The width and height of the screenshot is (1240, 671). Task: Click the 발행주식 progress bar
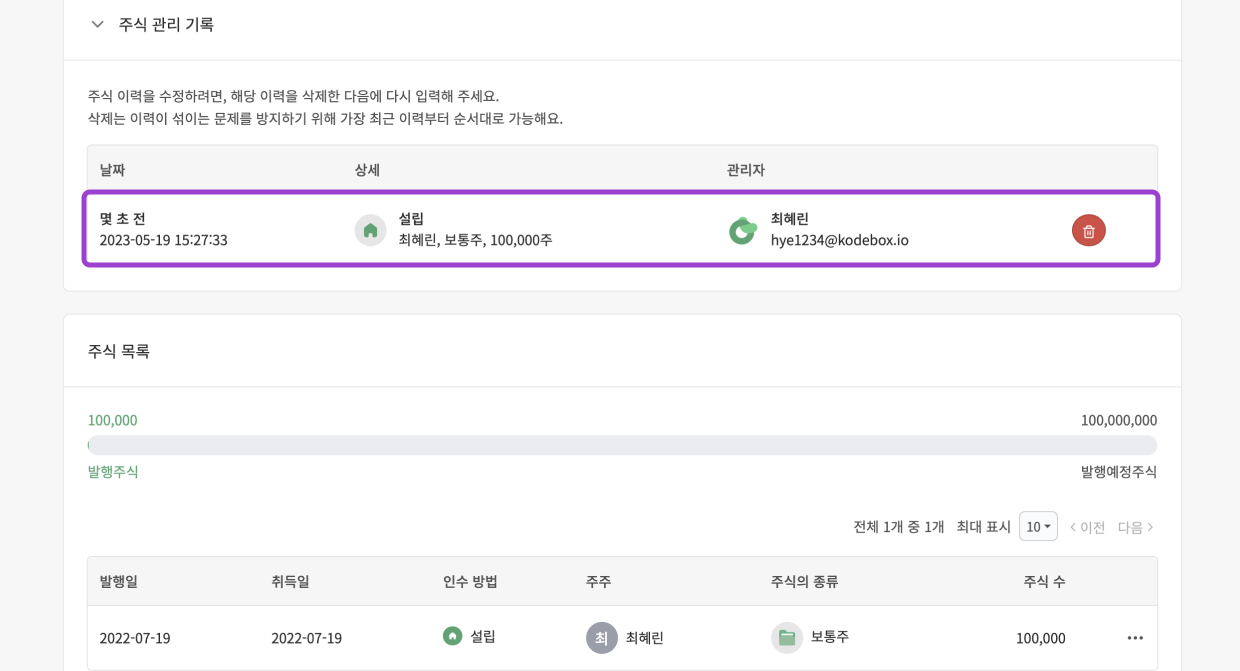622,445
